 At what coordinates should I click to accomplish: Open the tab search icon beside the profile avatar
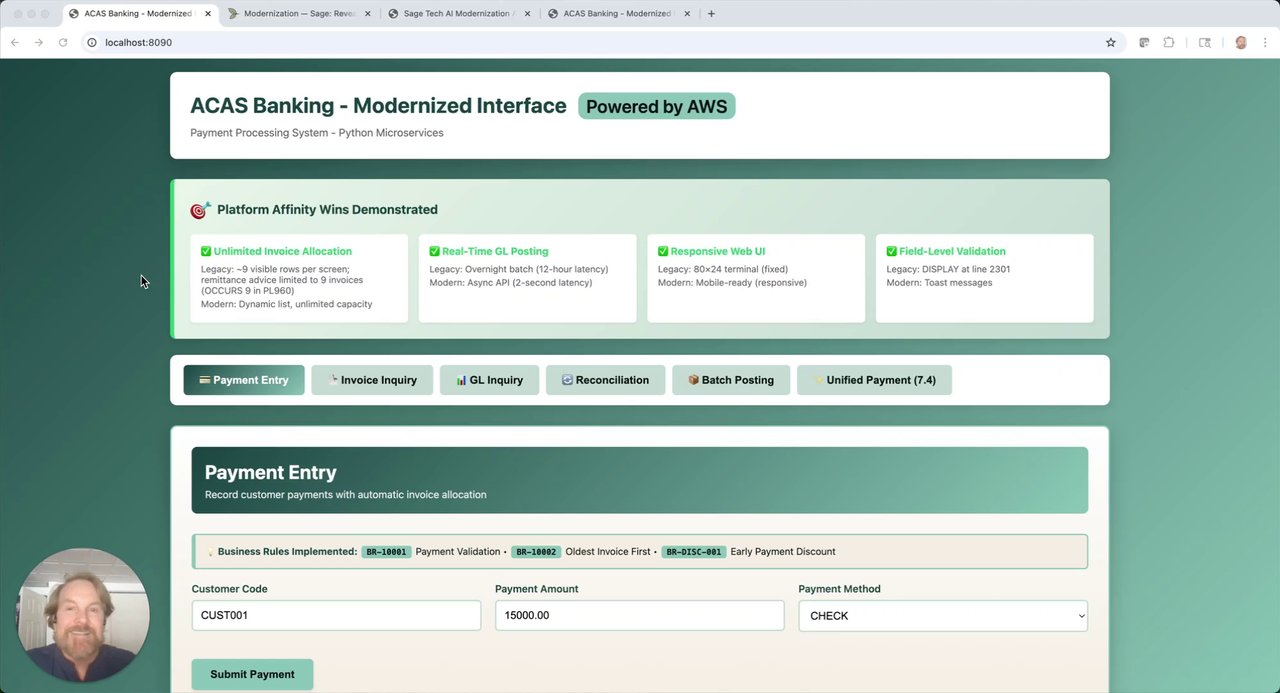point(1205,43)
